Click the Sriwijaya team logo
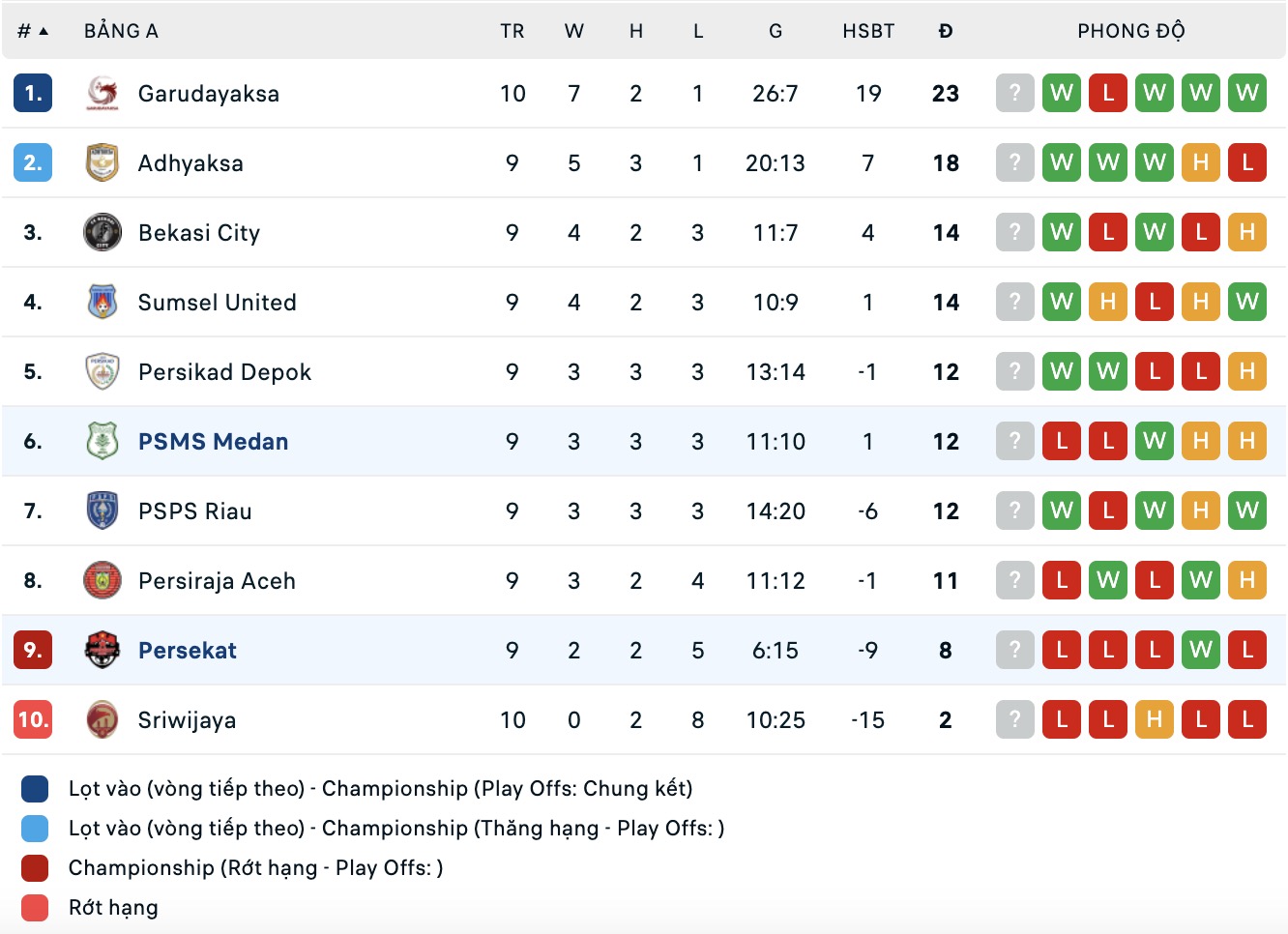The height and width of the screenshot is (934, 1288). (102, 720)
